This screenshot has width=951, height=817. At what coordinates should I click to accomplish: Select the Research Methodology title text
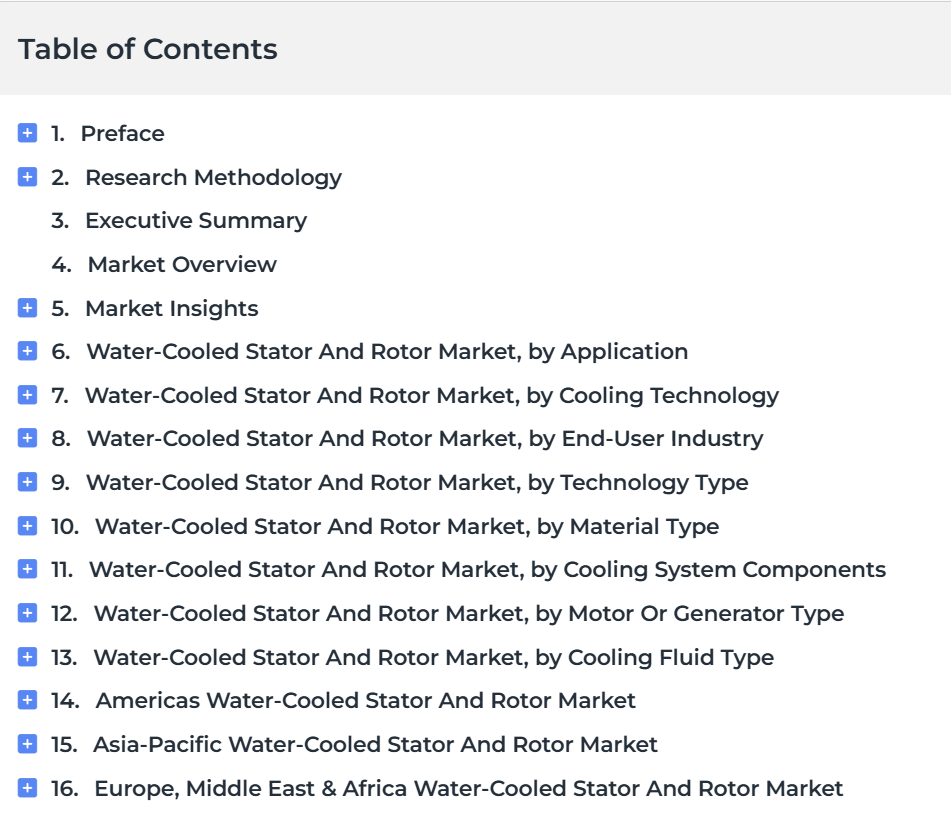213,178
